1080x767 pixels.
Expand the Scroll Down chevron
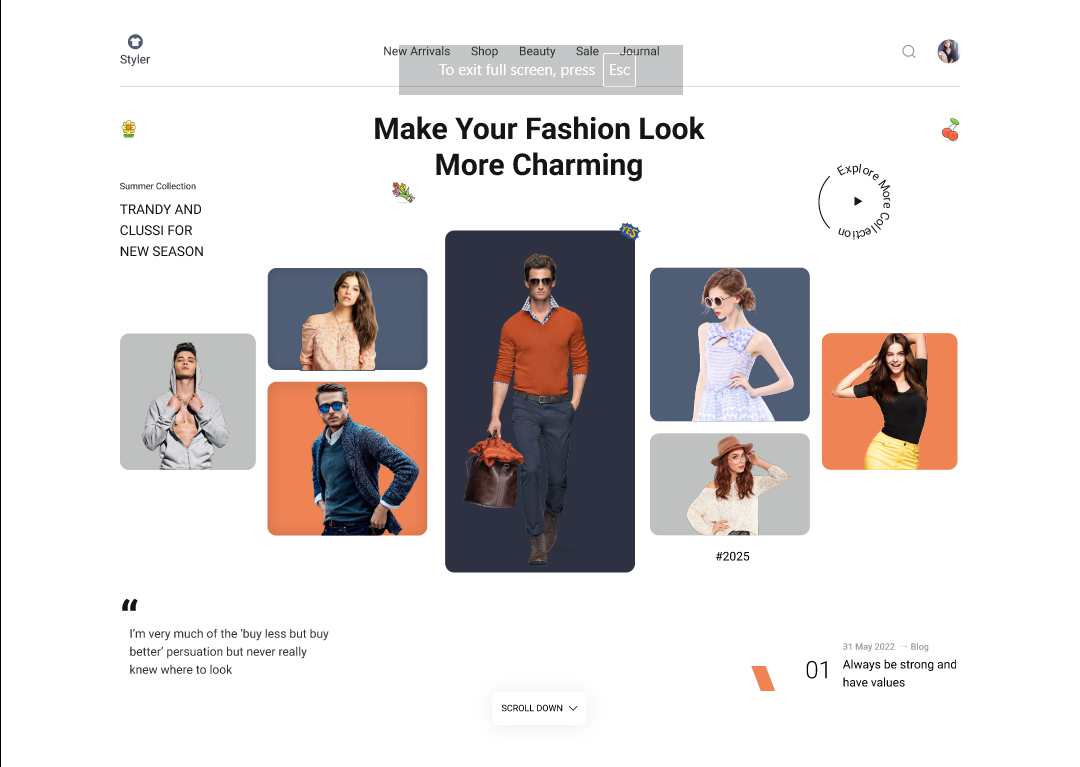(572, 708)
